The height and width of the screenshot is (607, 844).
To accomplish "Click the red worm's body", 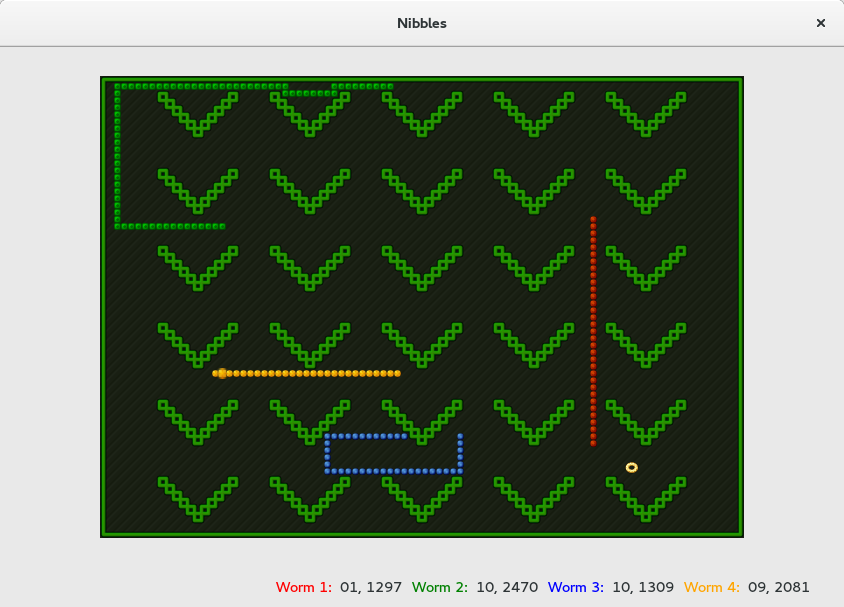I will [x=593, y=331].
